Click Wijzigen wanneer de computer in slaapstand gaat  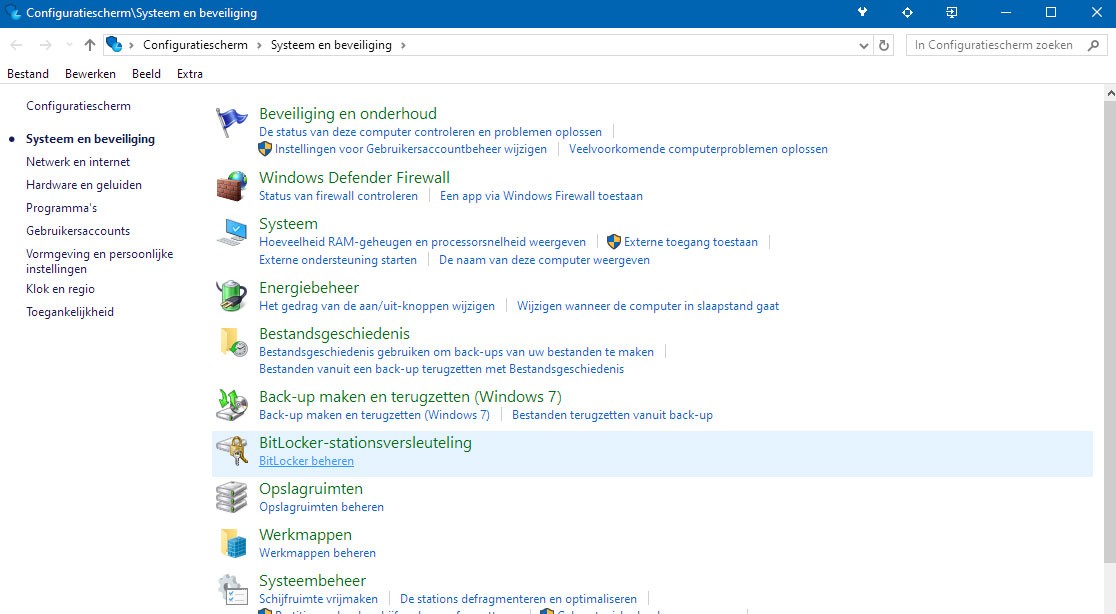click(x=648, y=306)
